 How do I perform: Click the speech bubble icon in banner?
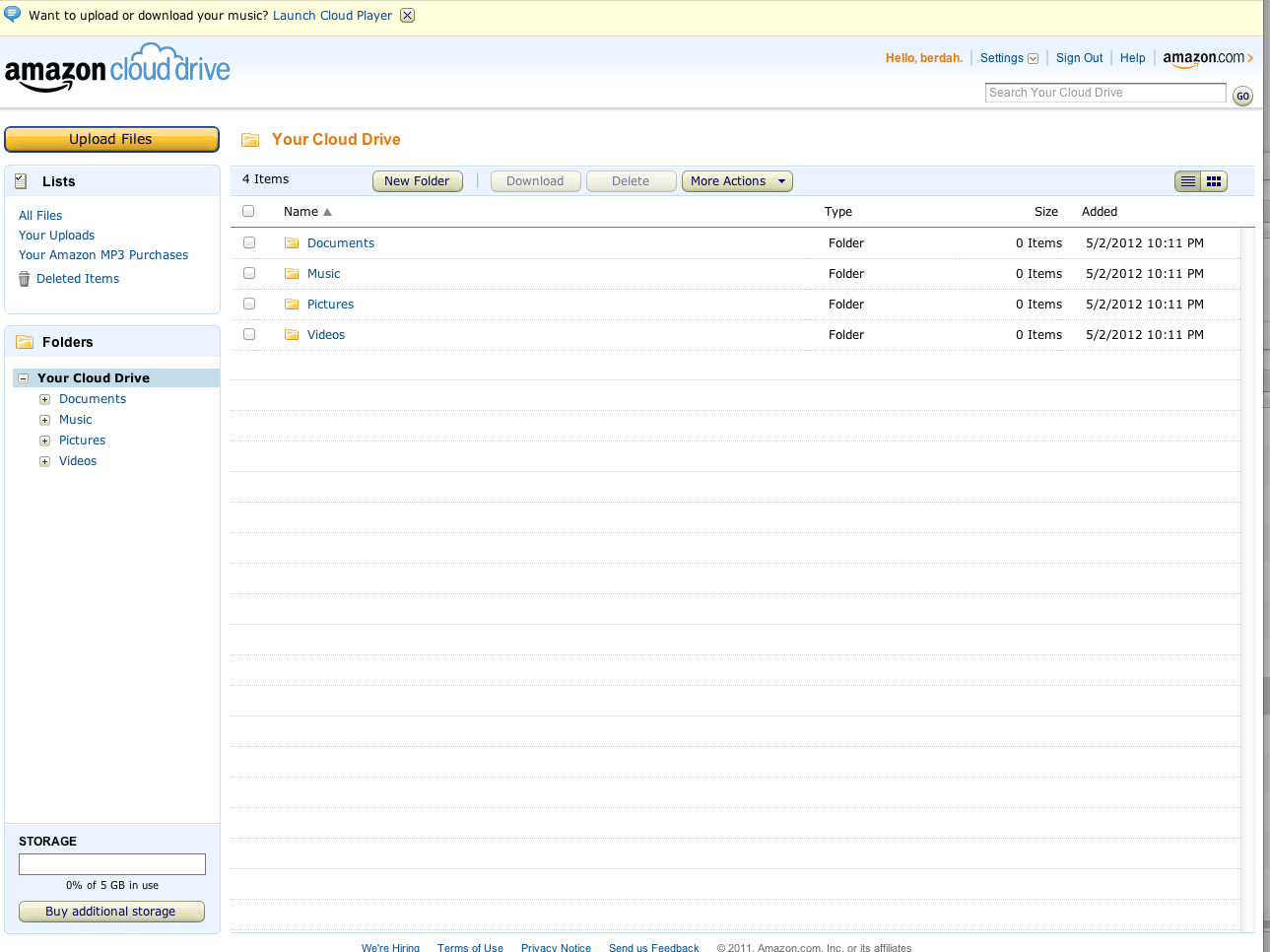click(x=13, y=14)
